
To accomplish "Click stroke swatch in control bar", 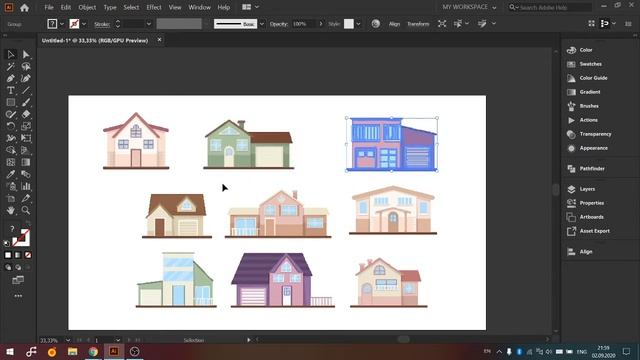I will tap(74, 24).
